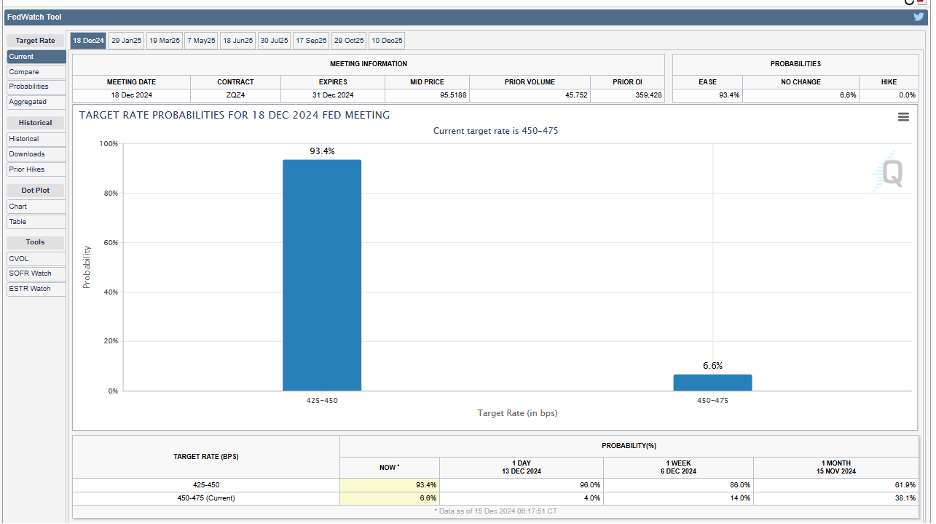Click the Twitter bird icon
The image size is (936, 524).
pos(918,17)
